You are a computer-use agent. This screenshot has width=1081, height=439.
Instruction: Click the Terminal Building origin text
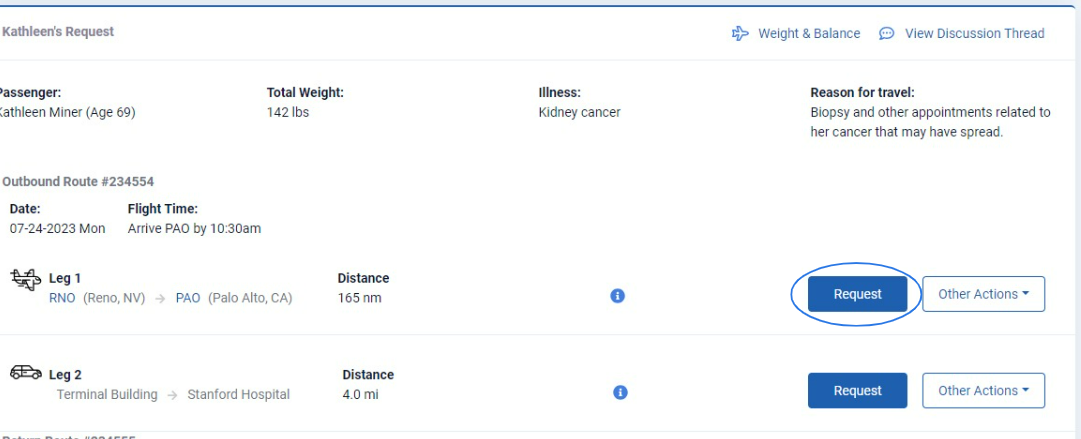107,395
